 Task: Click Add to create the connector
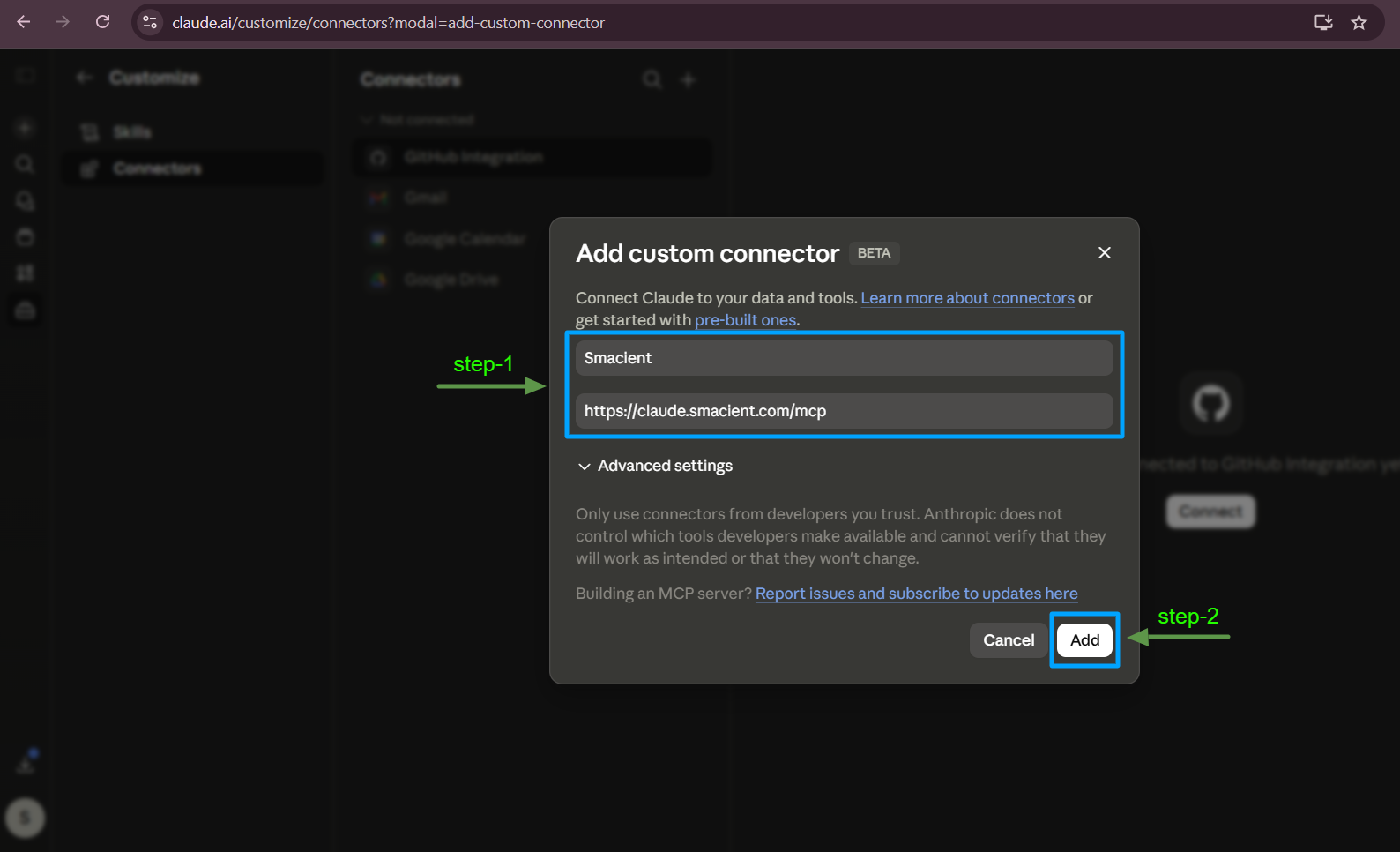click(1084, 640)
